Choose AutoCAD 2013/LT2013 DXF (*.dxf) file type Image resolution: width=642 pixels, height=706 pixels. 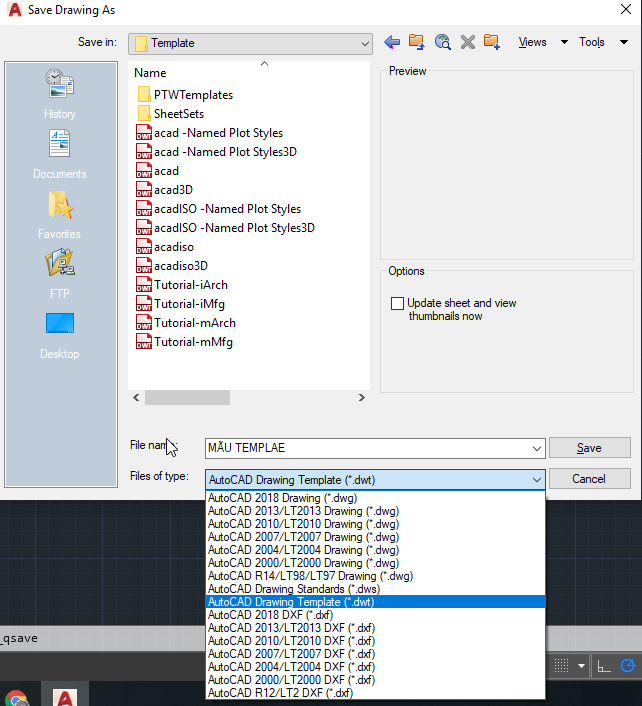tap(375, 628)
